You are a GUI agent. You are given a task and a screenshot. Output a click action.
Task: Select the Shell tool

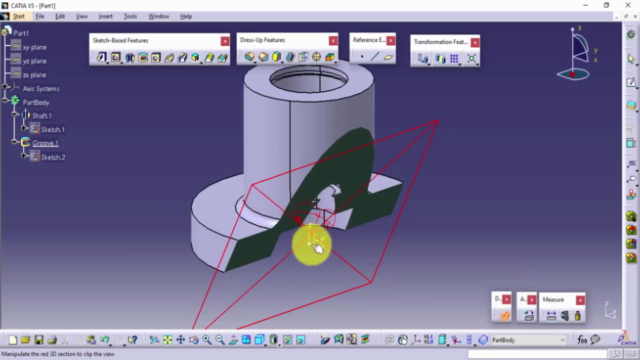(290, 57)
